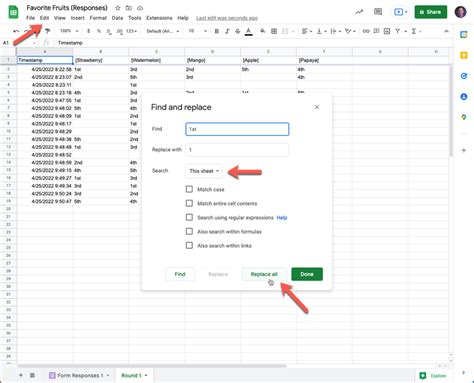
Task: Open the horizontal align dropdown
Action: tap(307, 31)
